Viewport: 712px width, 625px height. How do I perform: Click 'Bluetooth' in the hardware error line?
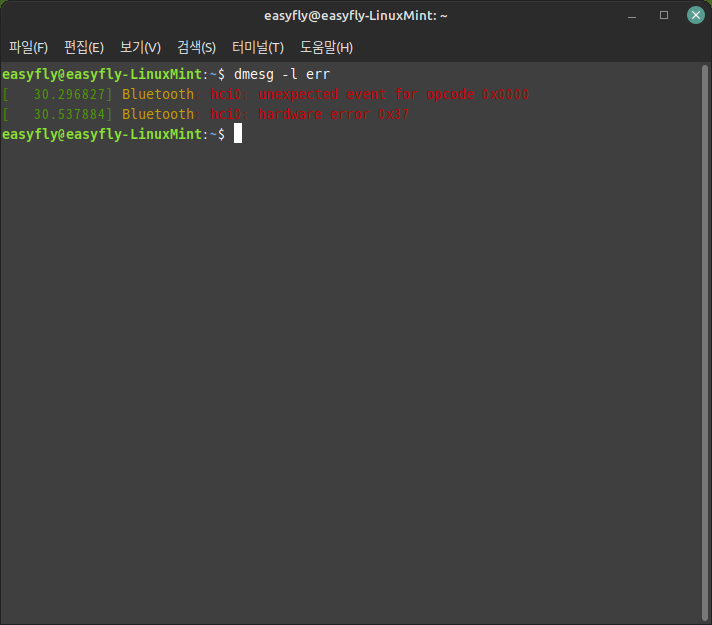coord(158,114)
